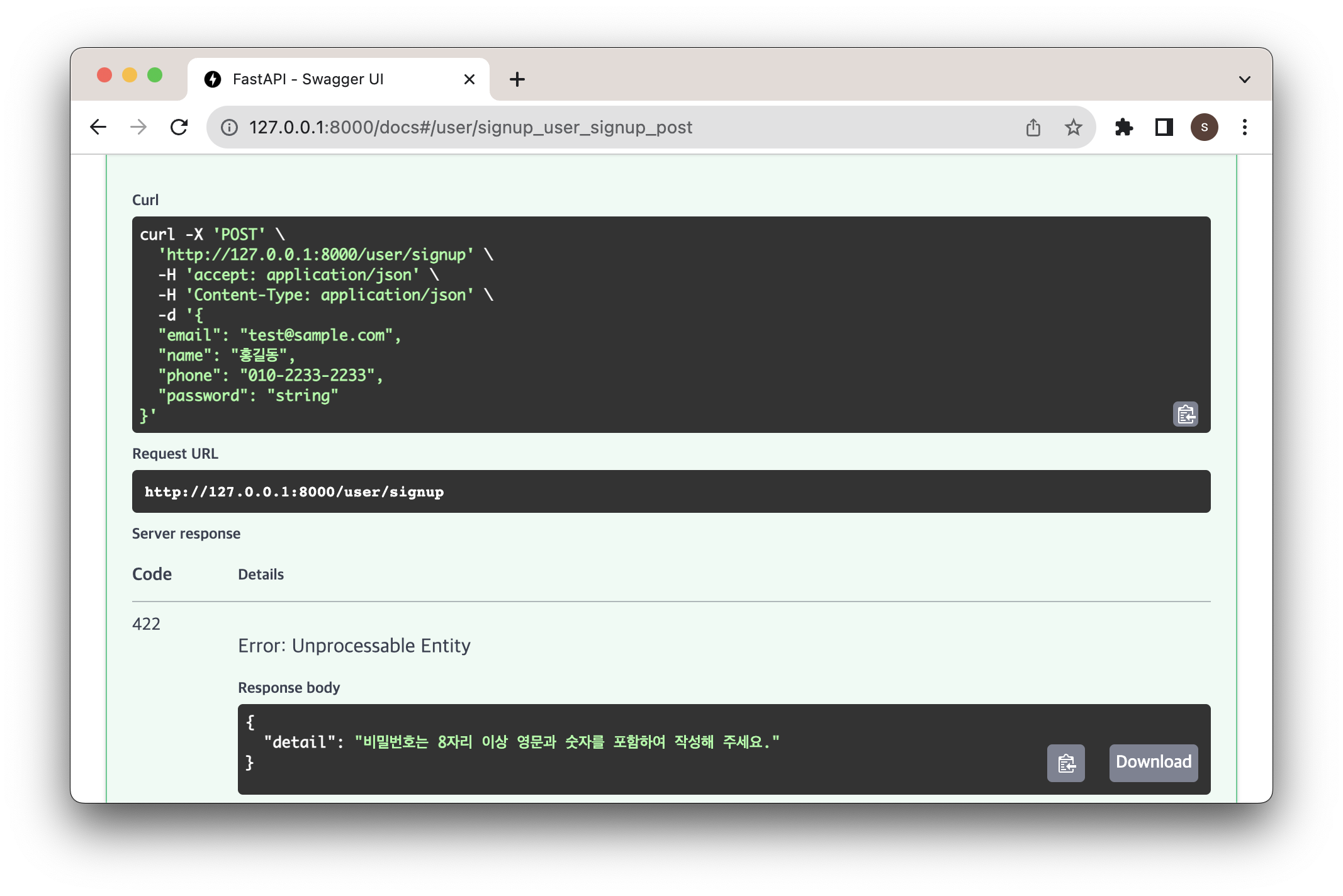
Task: Open the browser extensions menu
Action: [x=1123, y=128]
